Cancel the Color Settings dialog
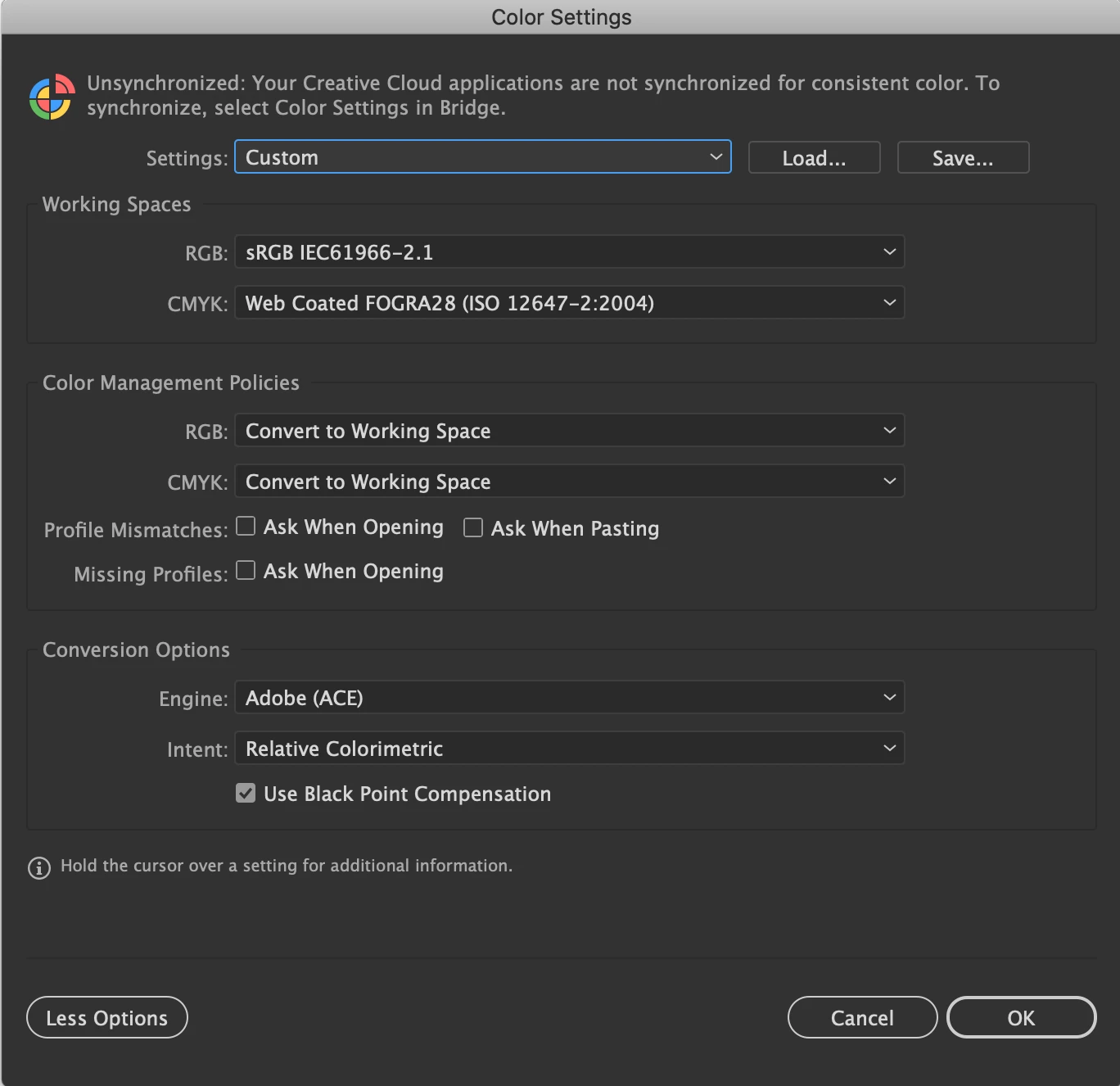Viewport: 1120px width, 1086px height. (863, 1017)
